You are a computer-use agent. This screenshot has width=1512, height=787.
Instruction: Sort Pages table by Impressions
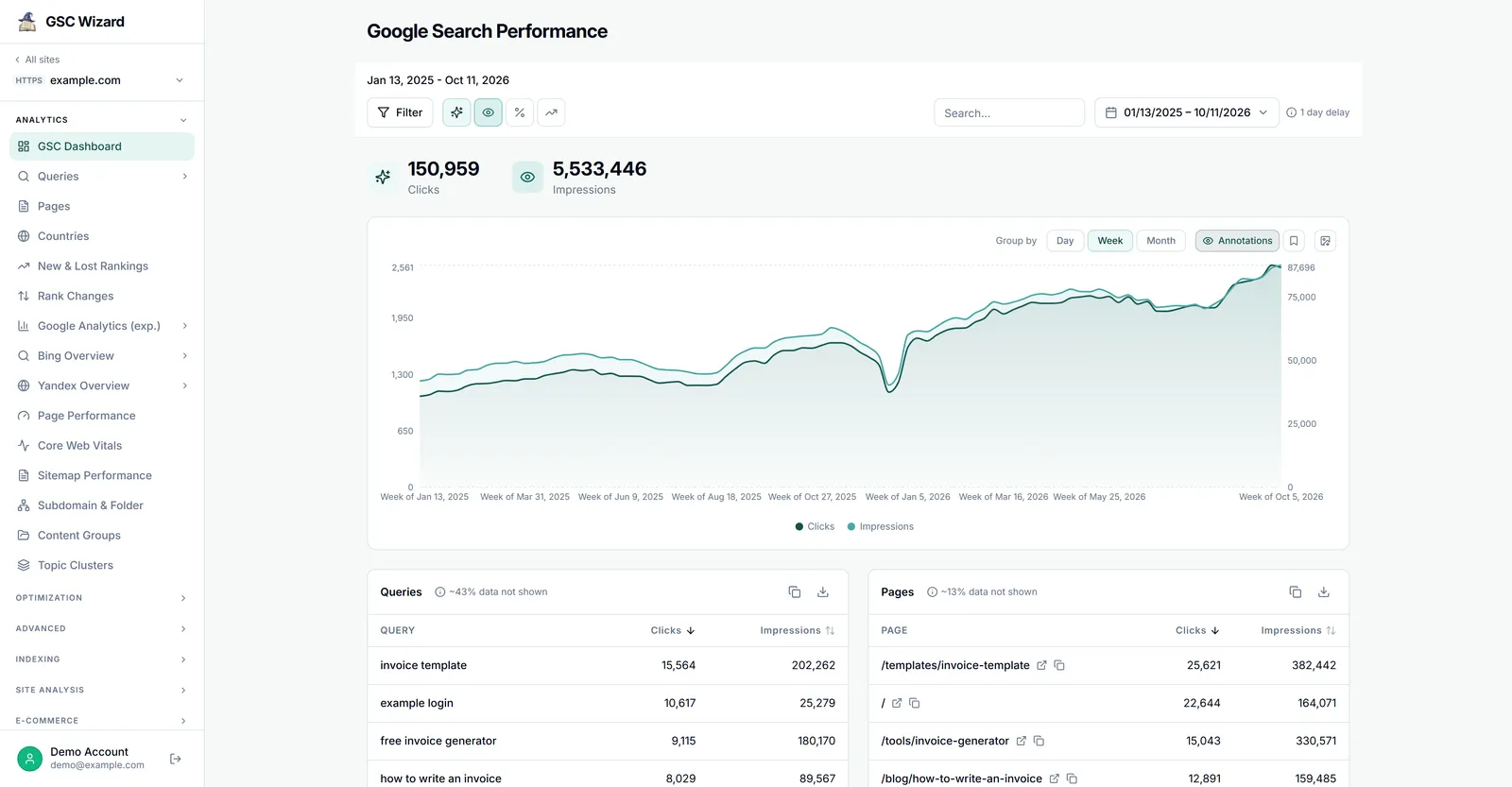pos(1298,630)
